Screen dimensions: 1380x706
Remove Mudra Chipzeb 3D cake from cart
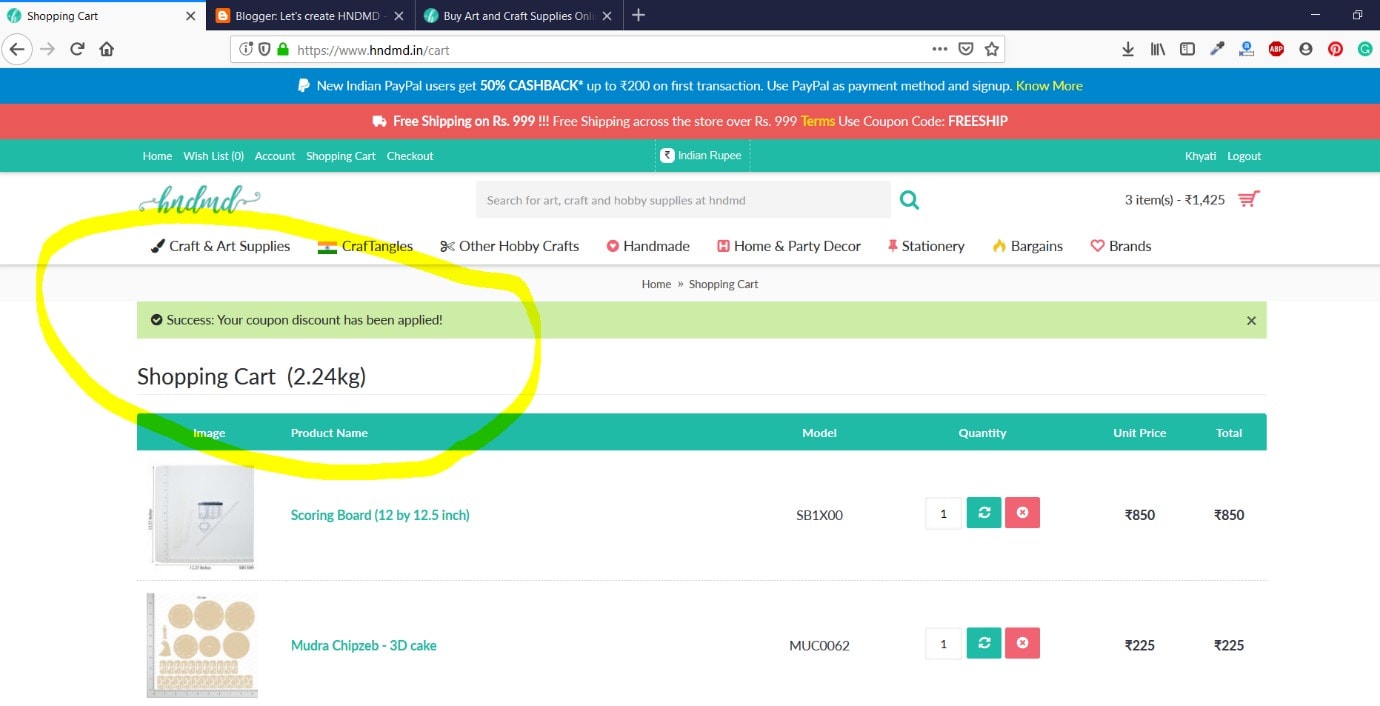point(1022,643)
